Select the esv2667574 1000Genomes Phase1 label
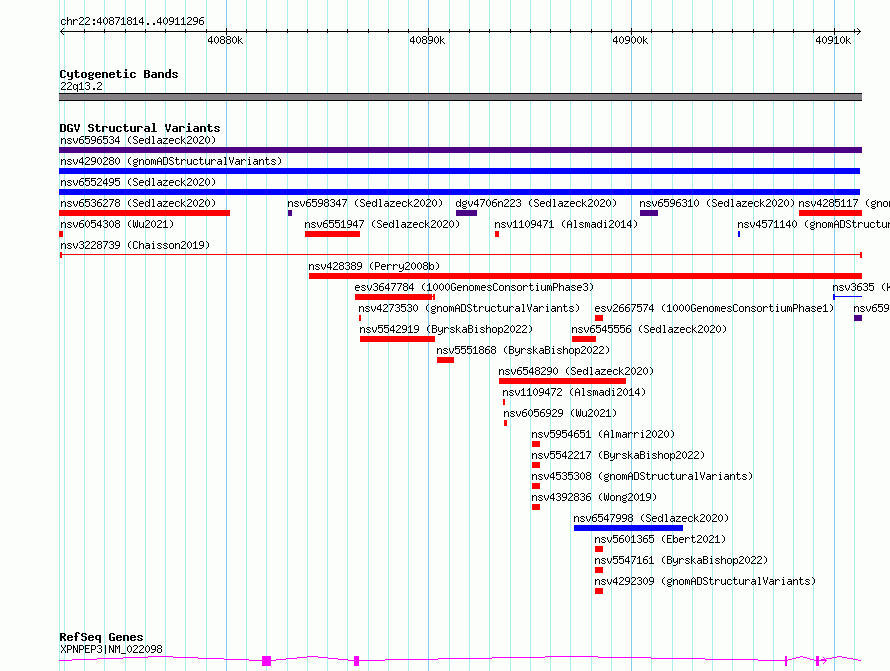The height and width of the screenshot is (671, 890). [714, 308]
